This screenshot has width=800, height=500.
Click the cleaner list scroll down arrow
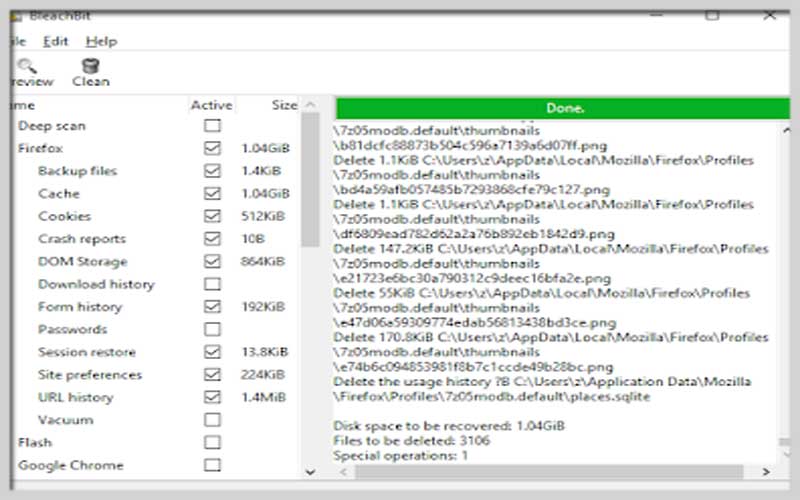pos(310,472)
